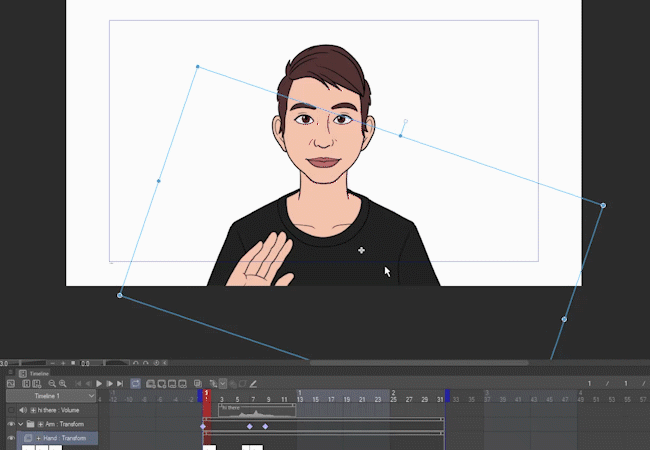
Task: Open the keyframe interpolation dropdown arrow
Action: coord(223,384)
